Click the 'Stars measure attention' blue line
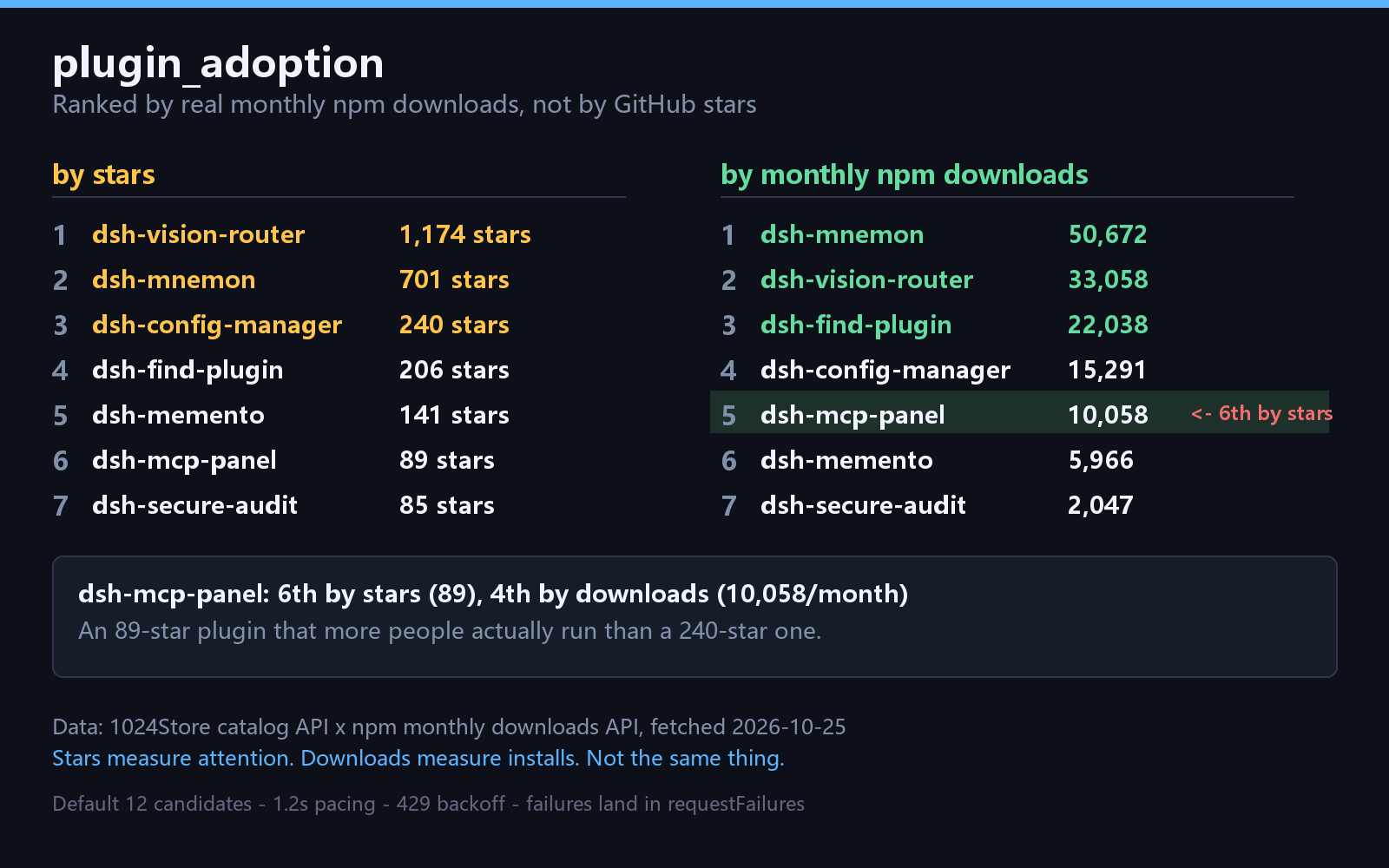This screenshot has height=868, width=1389. 418,758
